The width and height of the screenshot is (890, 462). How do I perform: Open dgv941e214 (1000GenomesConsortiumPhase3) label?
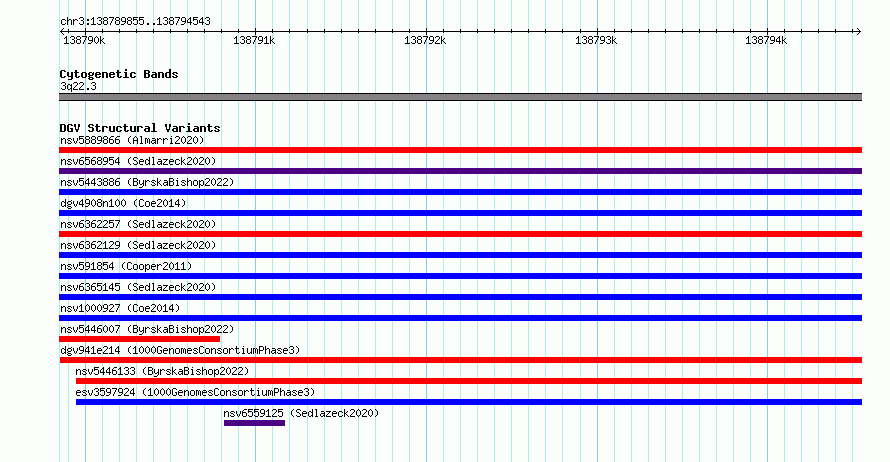pyautogui.click(x=180, y=350)
